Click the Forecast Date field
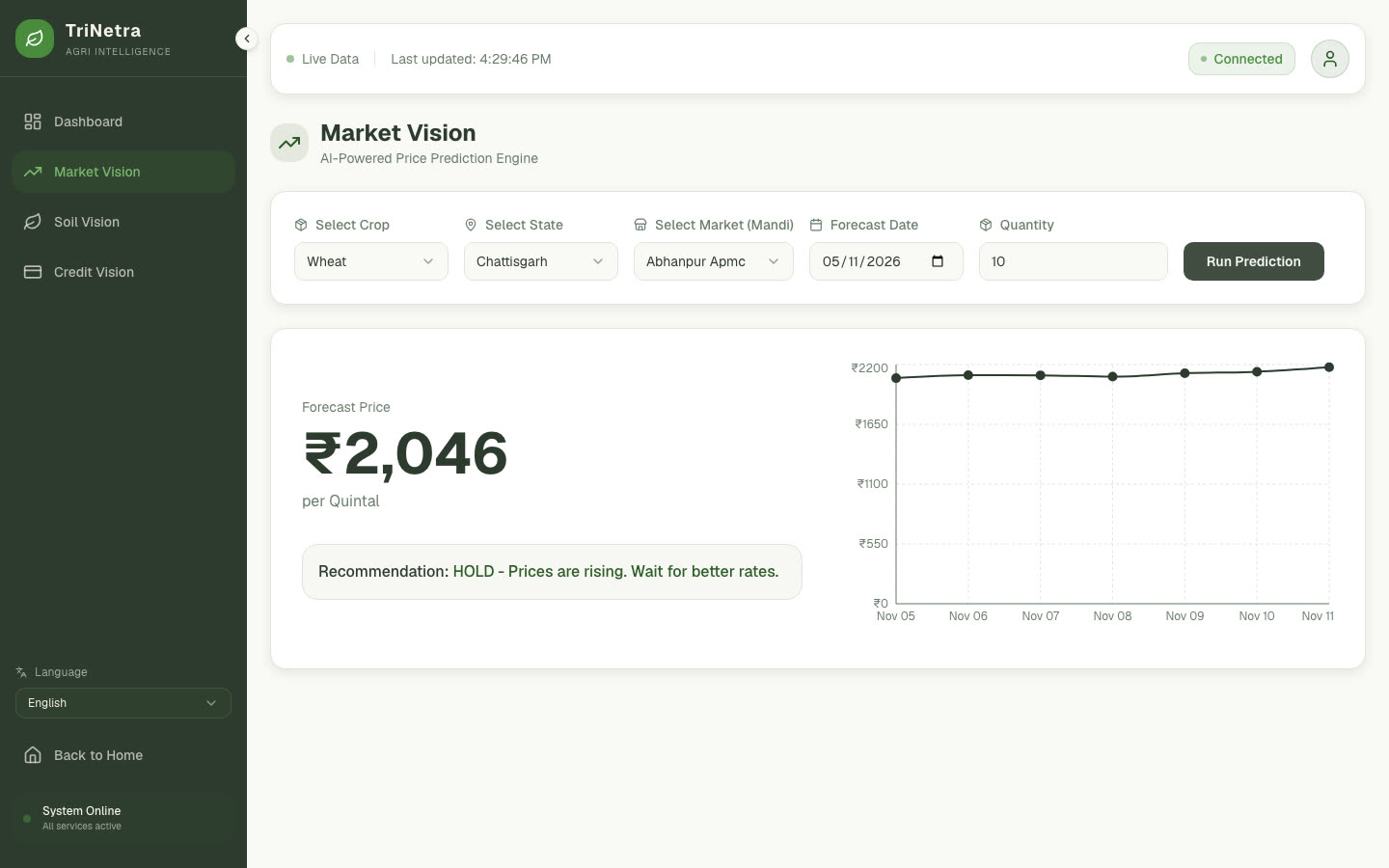Image resolution: width=1389 pixels, height=868 pixels. pyautogui.click(x=886, y=261)
